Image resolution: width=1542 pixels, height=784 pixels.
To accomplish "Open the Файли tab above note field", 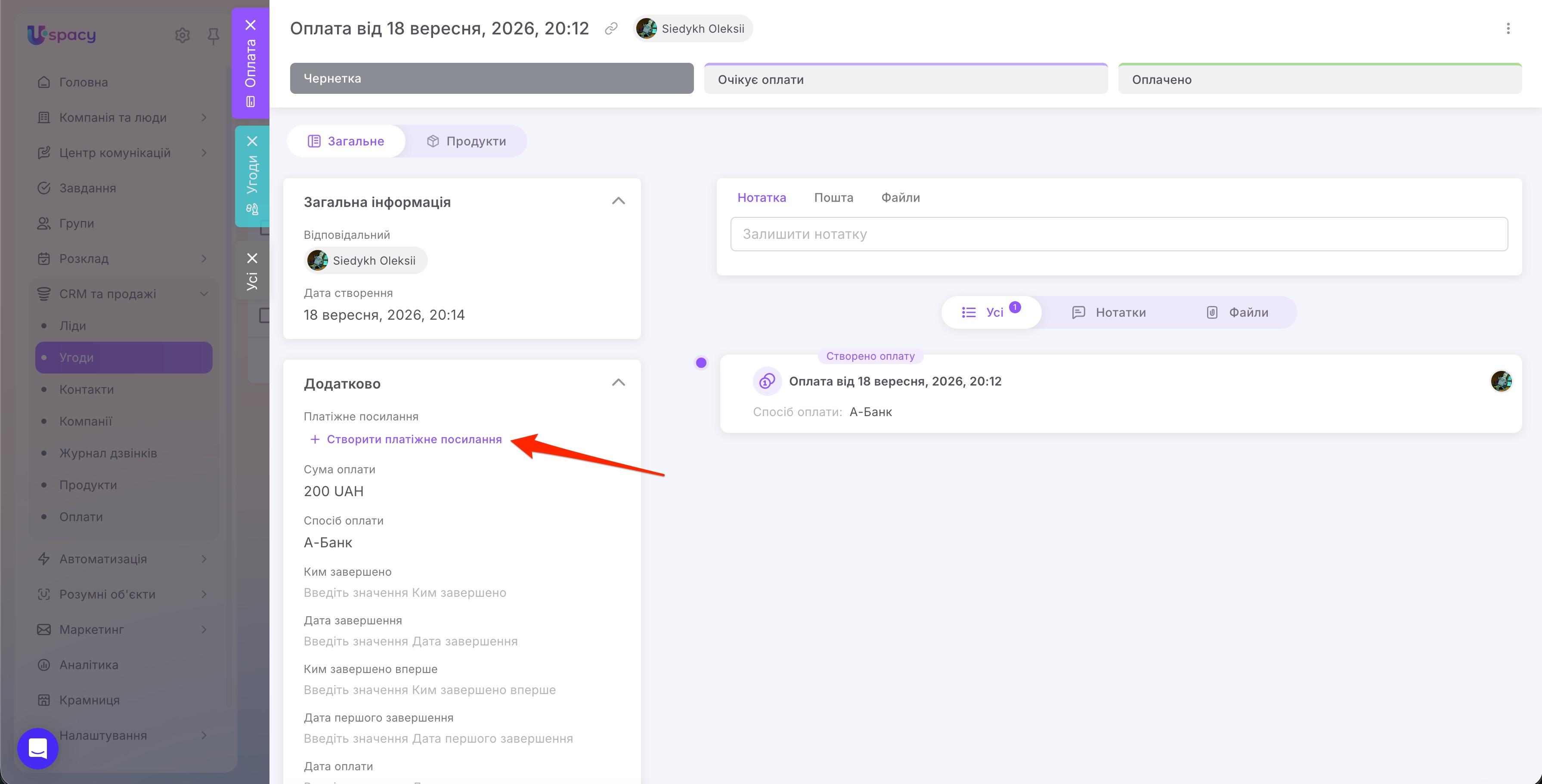I will coord(900,198).
